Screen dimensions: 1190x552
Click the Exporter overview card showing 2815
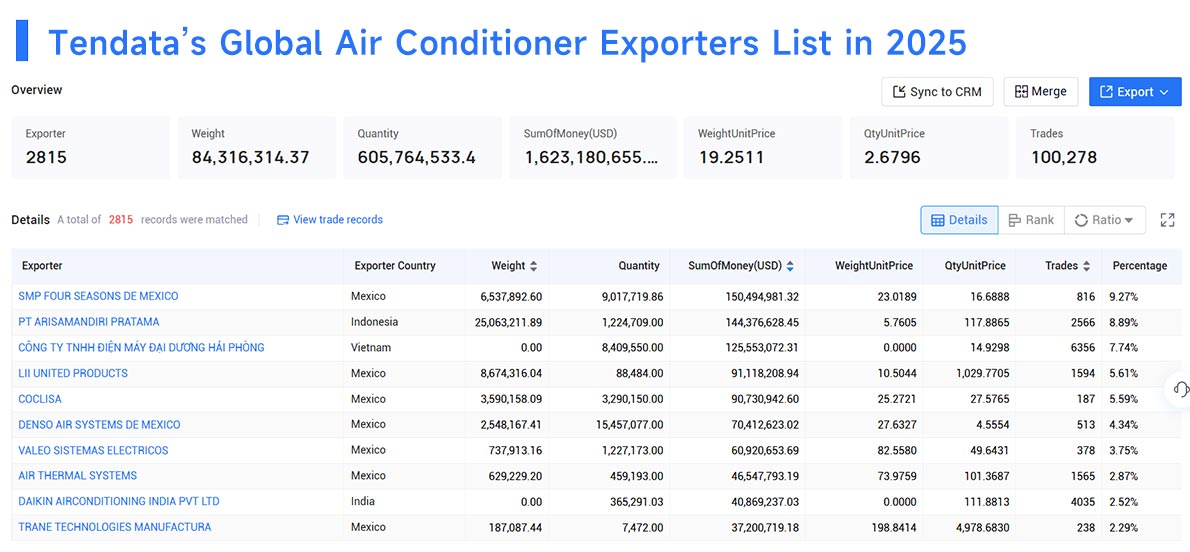[90, 148]
